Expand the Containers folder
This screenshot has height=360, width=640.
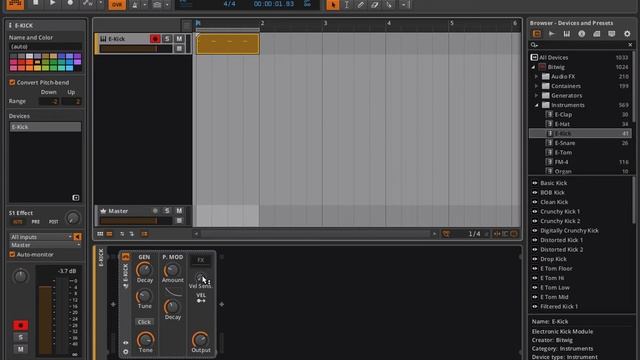[x=537, y=86]
